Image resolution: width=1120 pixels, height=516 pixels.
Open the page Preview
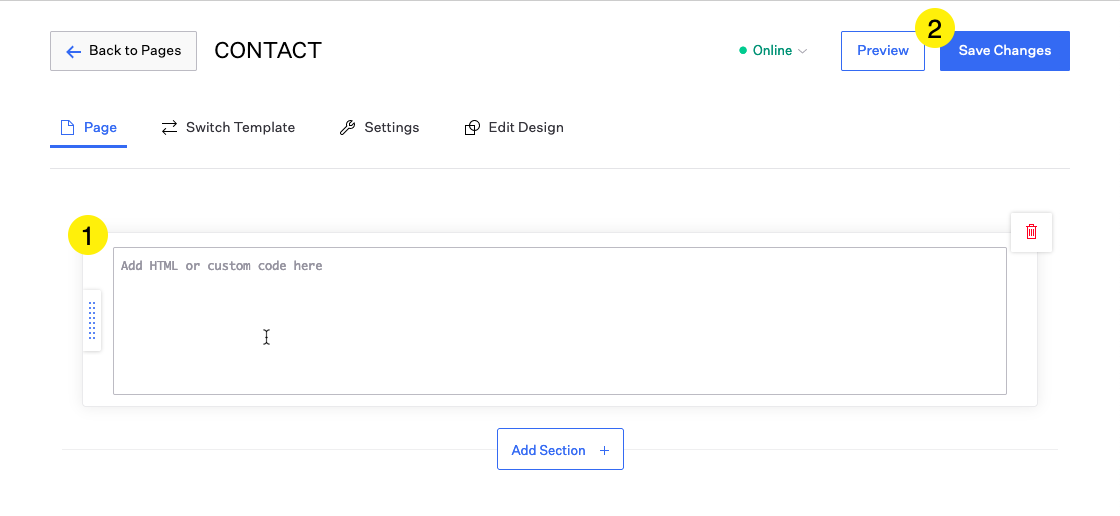coord(883,51)
